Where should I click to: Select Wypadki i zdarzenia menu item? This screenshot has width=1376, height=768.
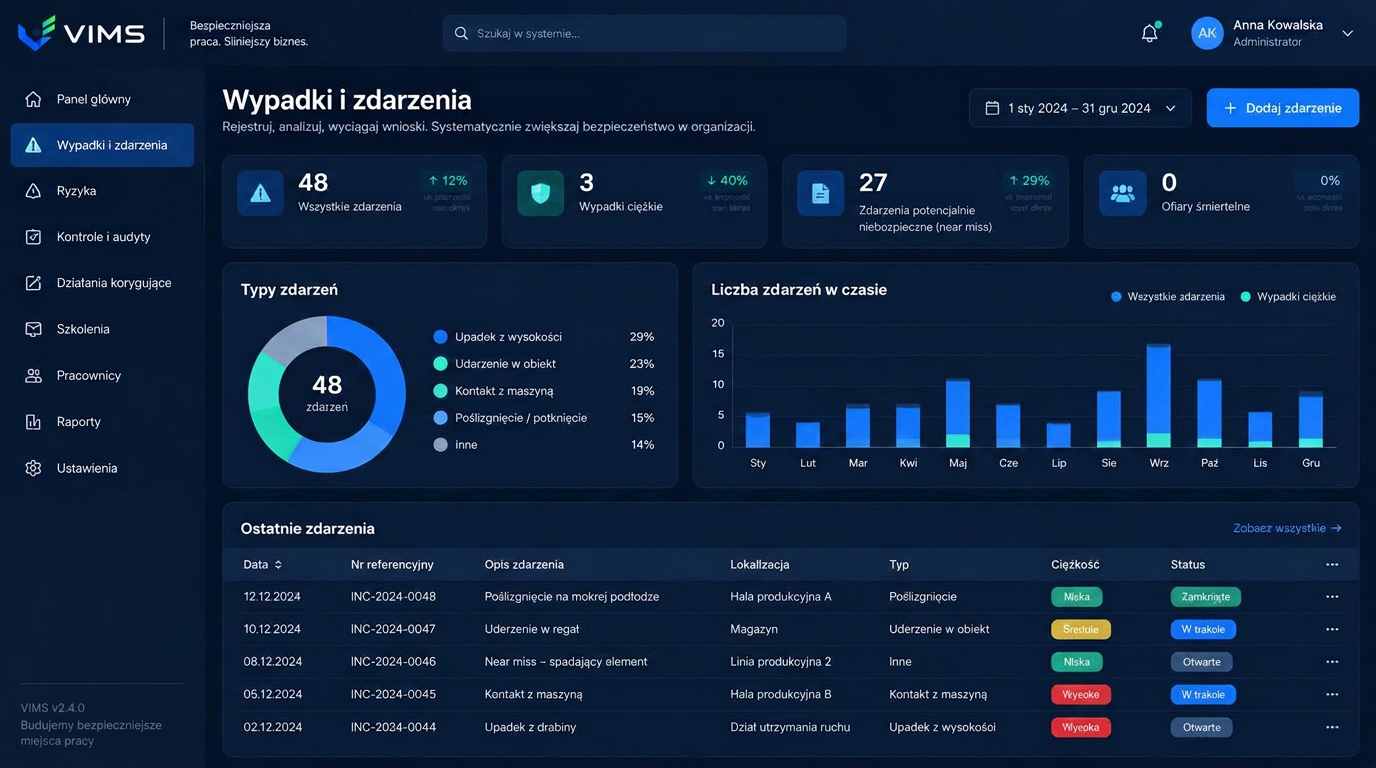(x=102, y=145)
